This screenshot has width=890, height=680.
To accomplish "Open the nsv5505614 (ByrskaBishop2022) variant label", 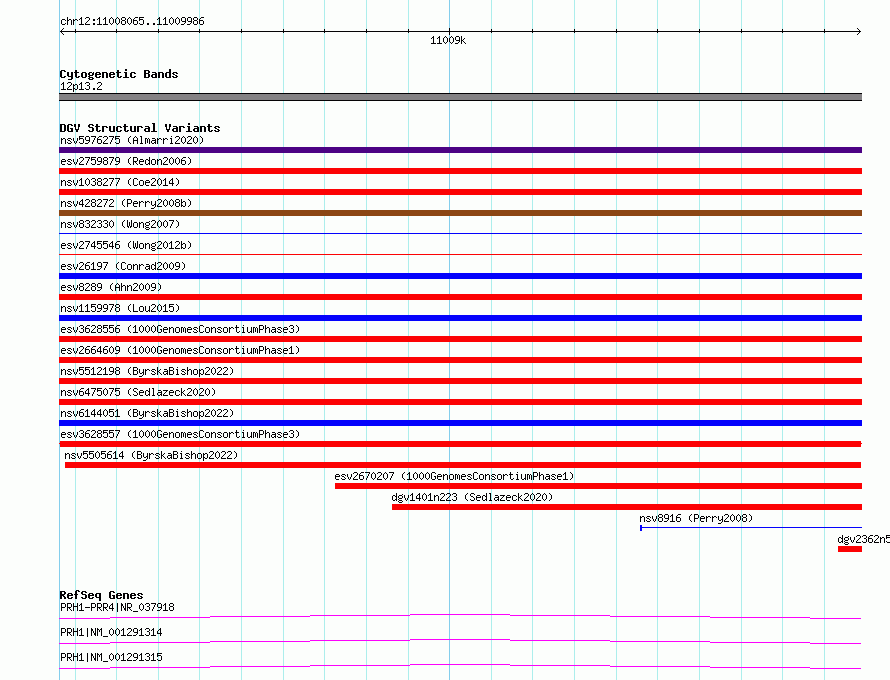I will [151, 455].
